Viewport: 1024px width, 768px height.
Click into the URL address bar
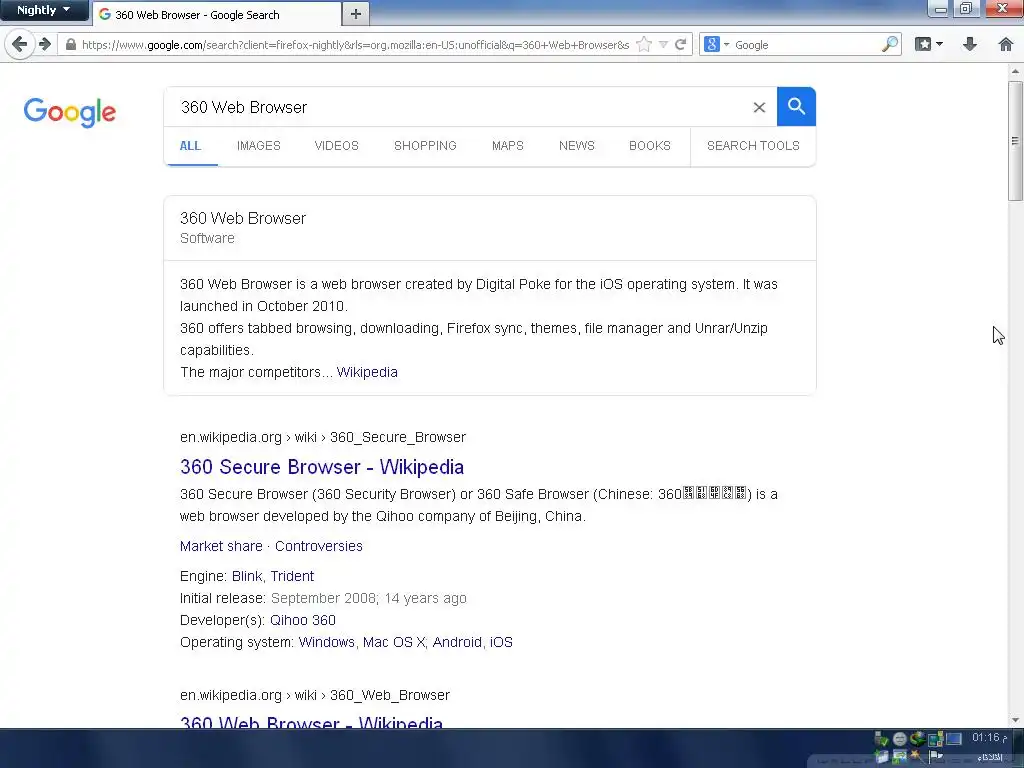click(x=355, y=44)
